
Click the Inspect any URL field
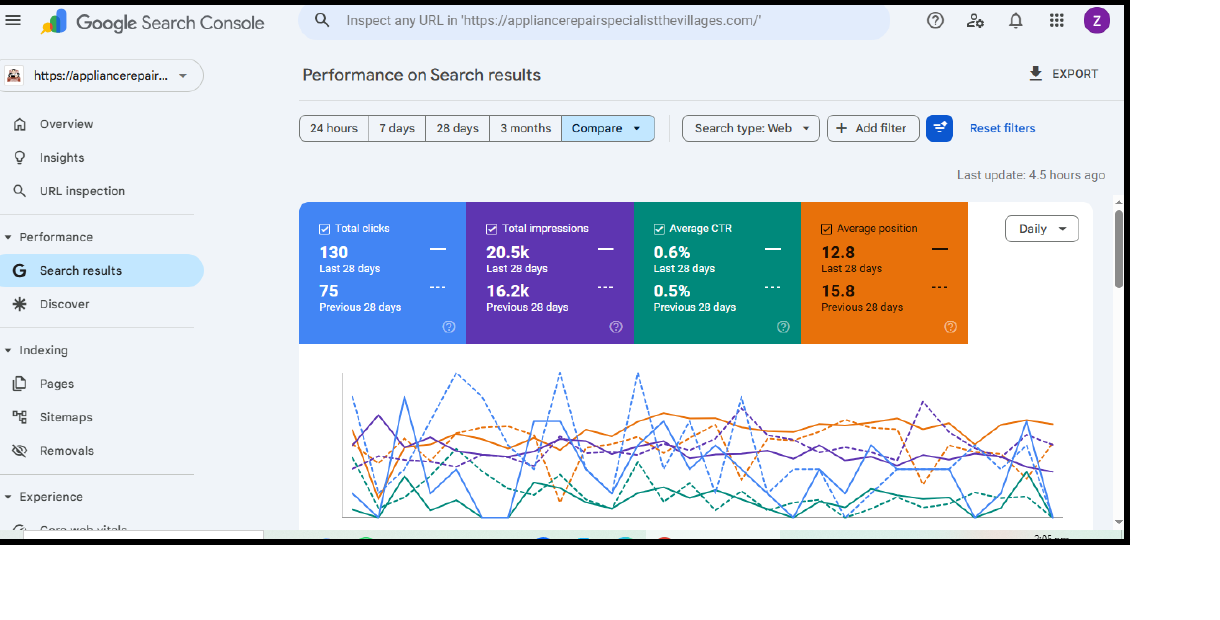pos(594,20)
